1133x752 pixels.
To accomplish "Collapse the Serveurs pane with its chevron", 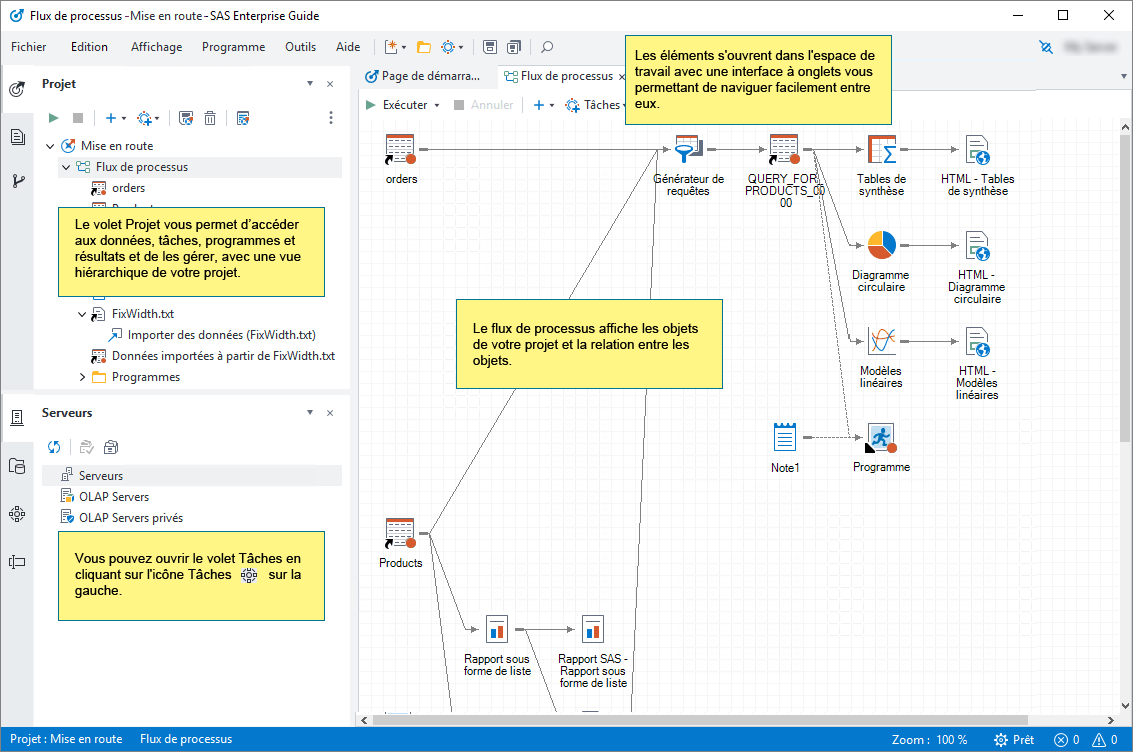I will (x=310, y=412).
